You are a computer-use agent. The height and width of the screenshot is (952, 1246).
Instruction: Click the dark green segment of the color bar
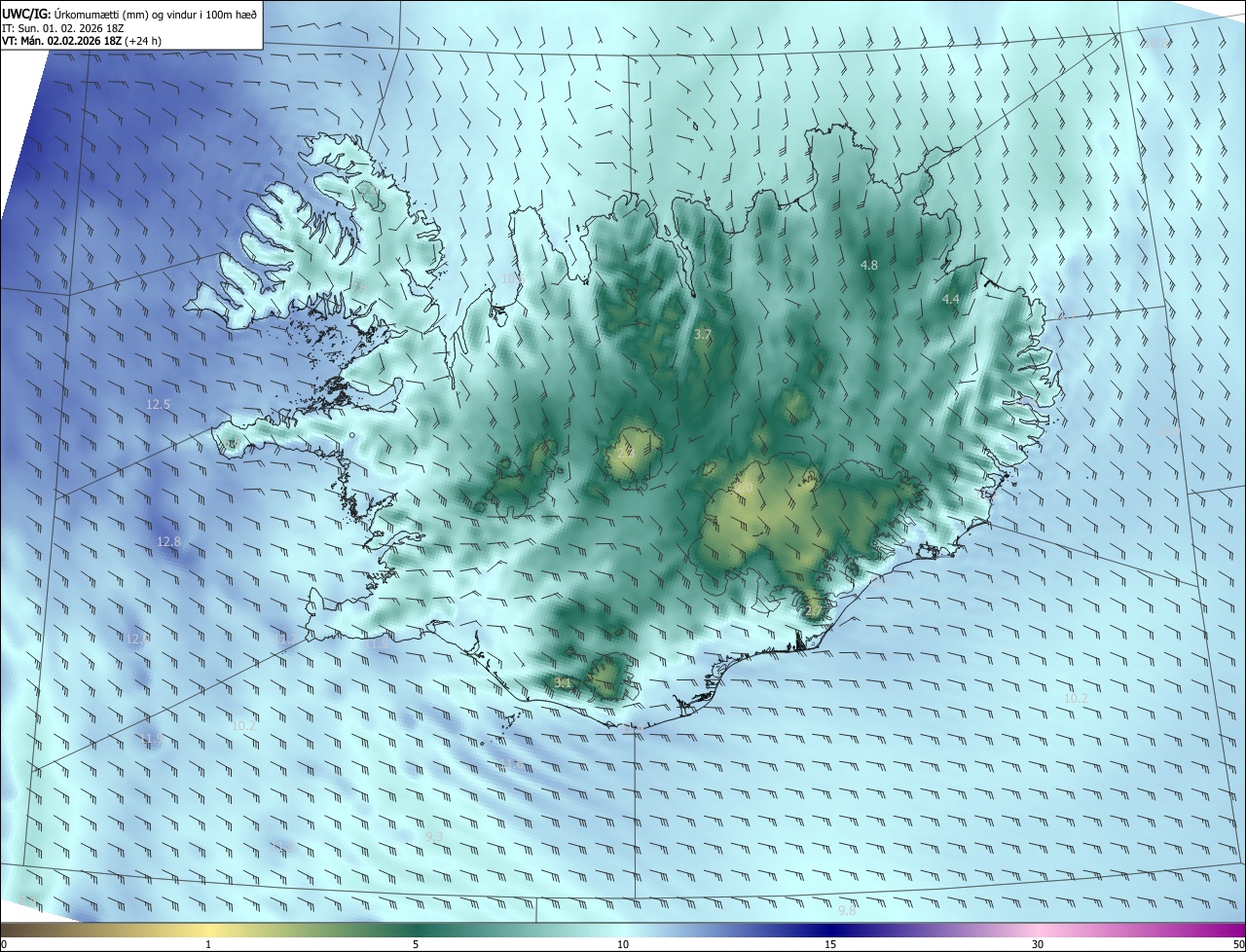pos(419,930)
